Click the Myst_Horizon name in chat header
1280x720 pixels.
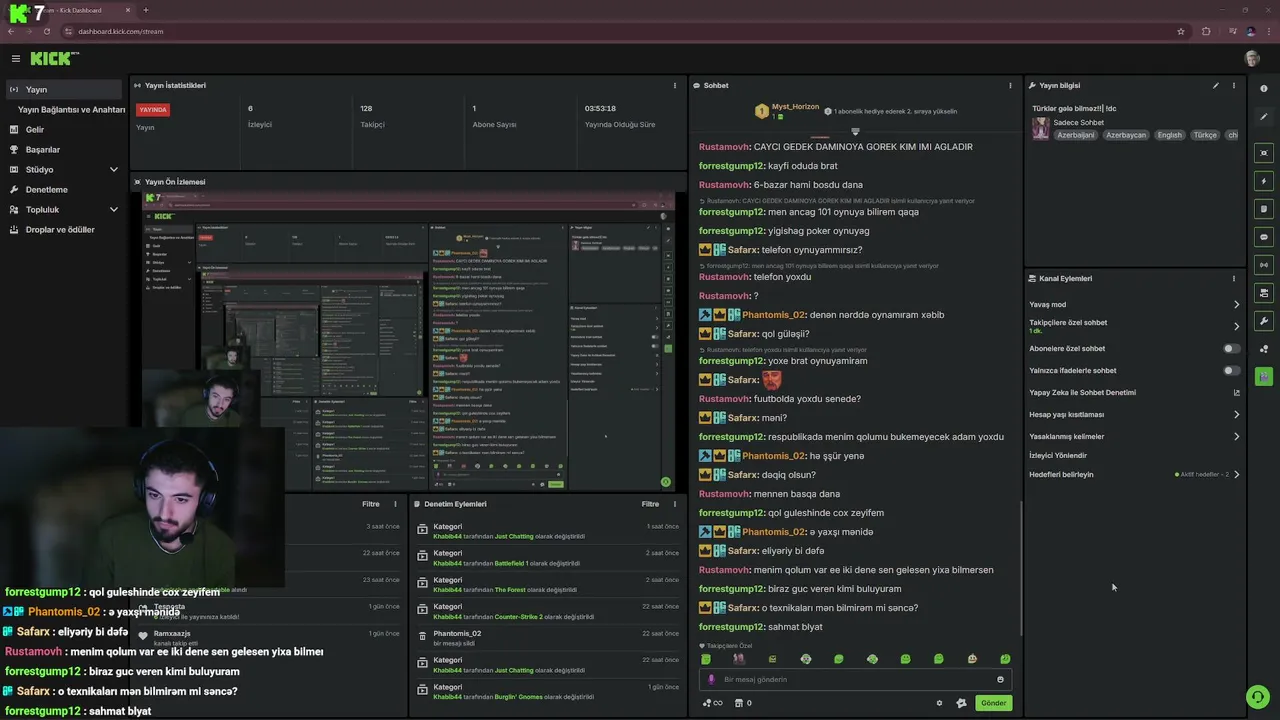[x=794, y=107]
